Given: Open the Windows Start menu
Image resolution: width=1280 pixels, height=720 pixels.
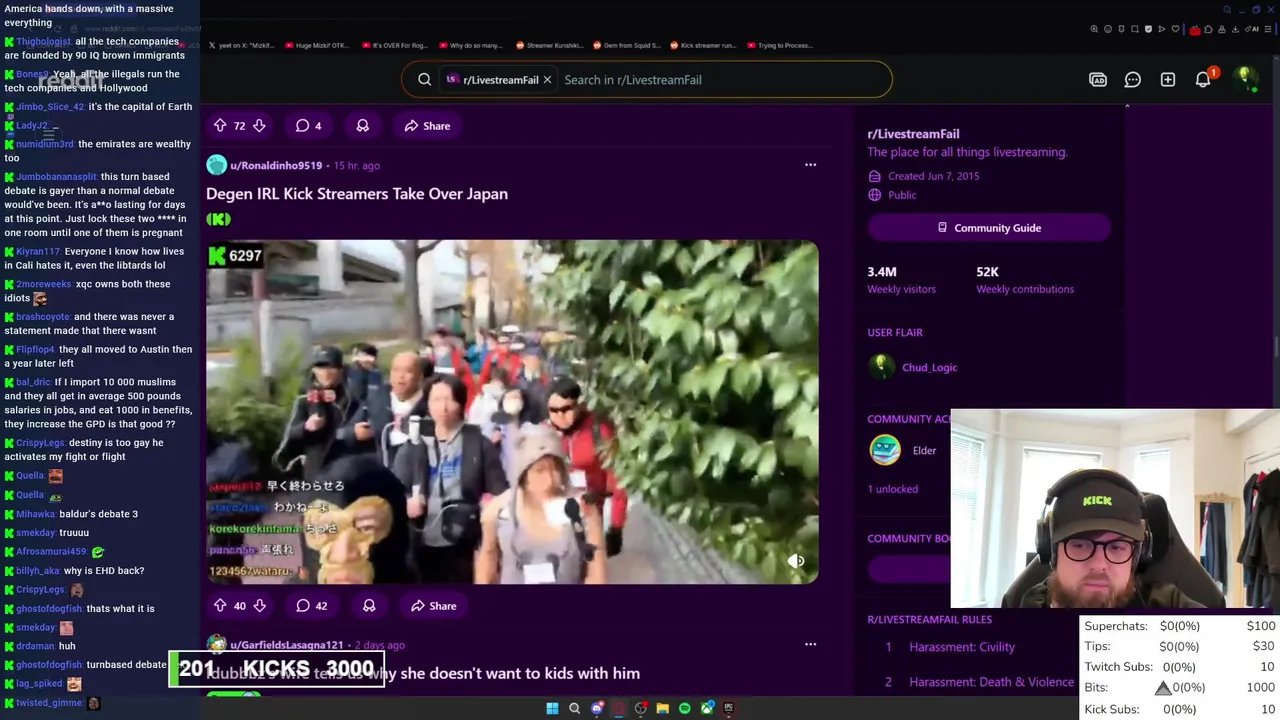Looking at the screenshot, I should pyautogui.click(x=552, y=708).
